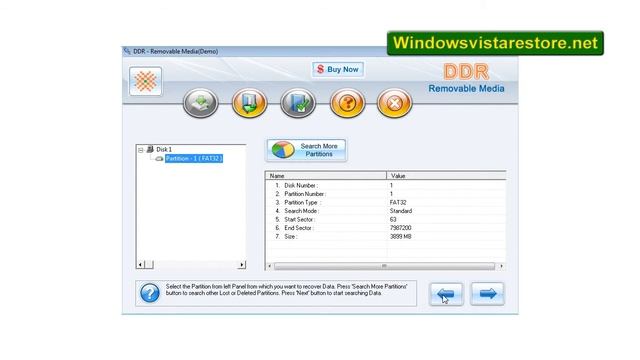Select the 'Start Sector :' row
This screenshot has height=360, width=640.
(x=385, y=220)
